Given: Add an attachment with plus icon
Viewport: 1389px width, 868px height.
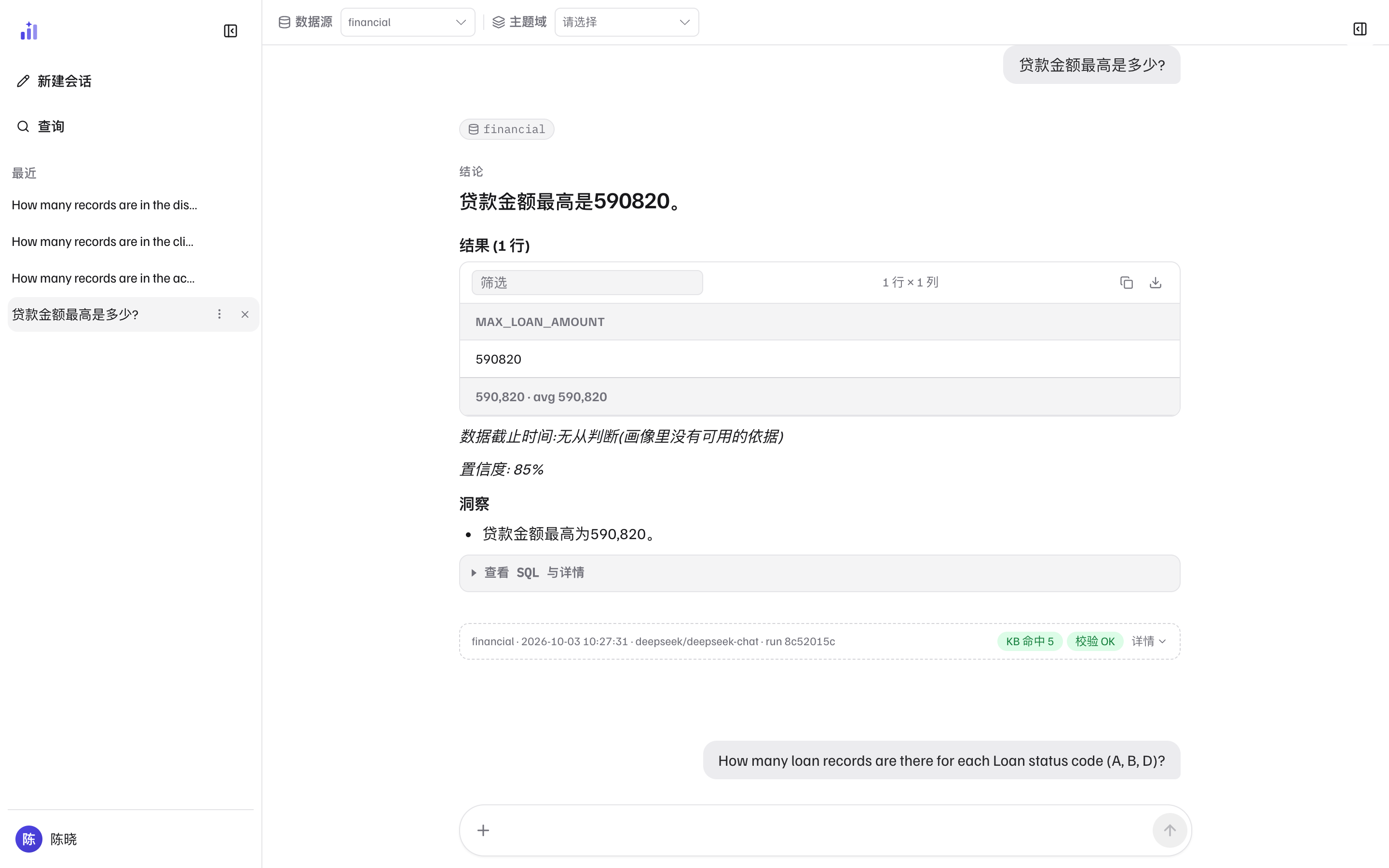Looking at the screenshot, I should click(483, 830).
